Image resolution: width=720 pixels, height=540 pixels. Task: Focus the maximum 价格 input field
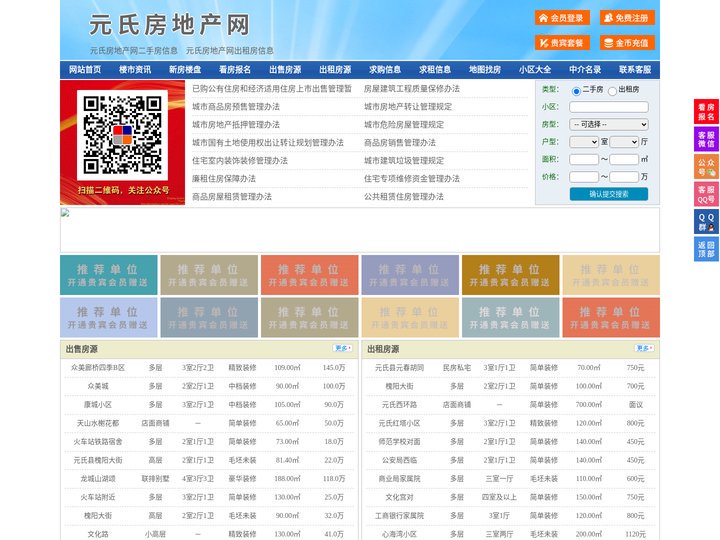coord(624,177)
